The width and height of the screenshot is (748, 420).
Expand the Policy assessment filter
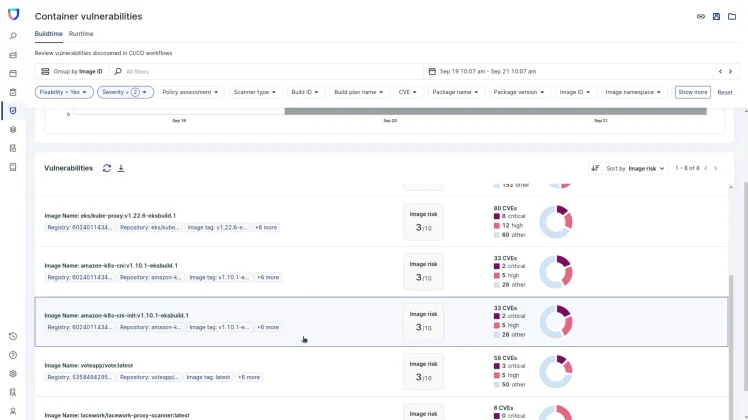(x=190, y=92)
